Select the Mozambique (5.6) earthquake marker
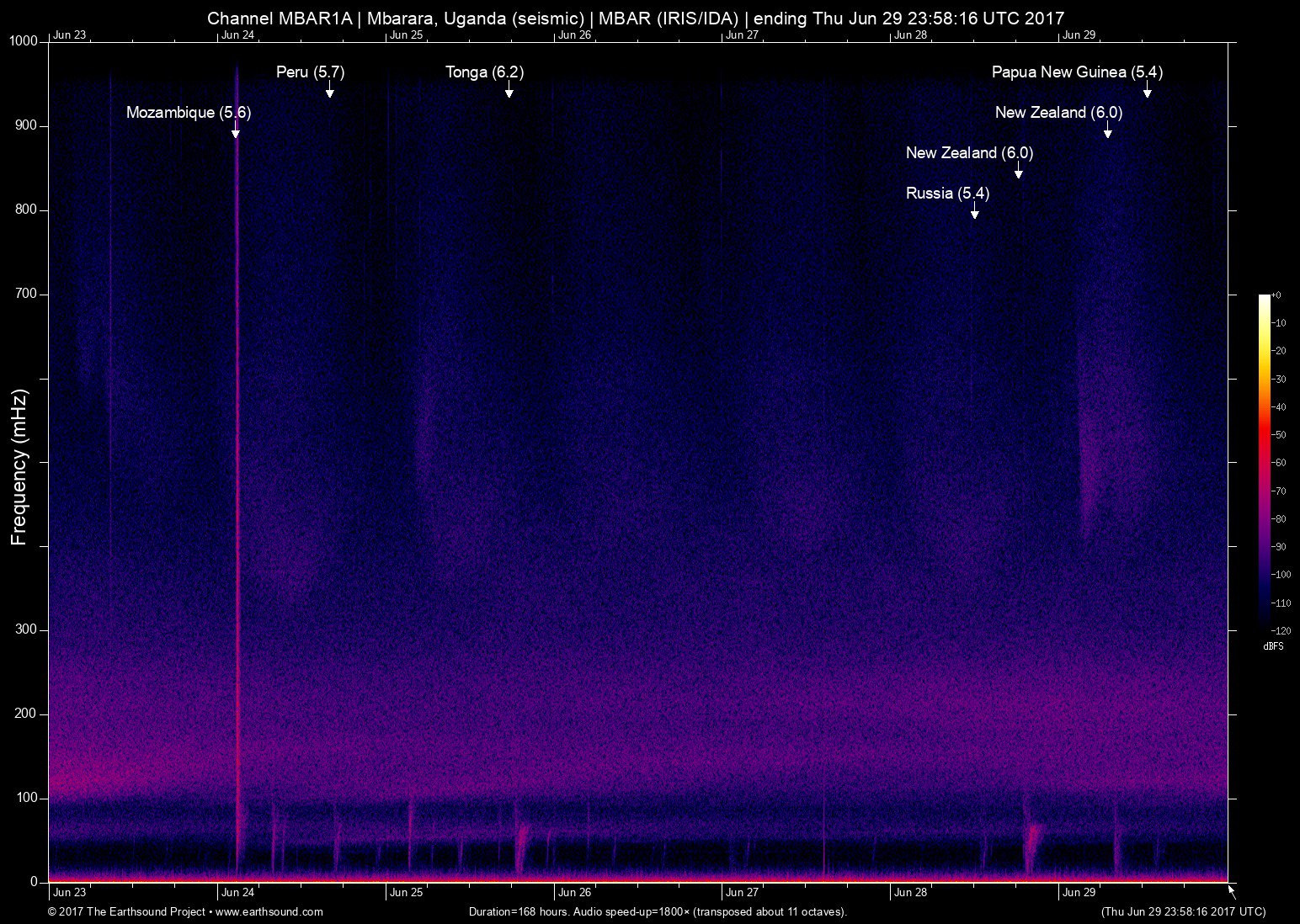 tap(189, 112)
